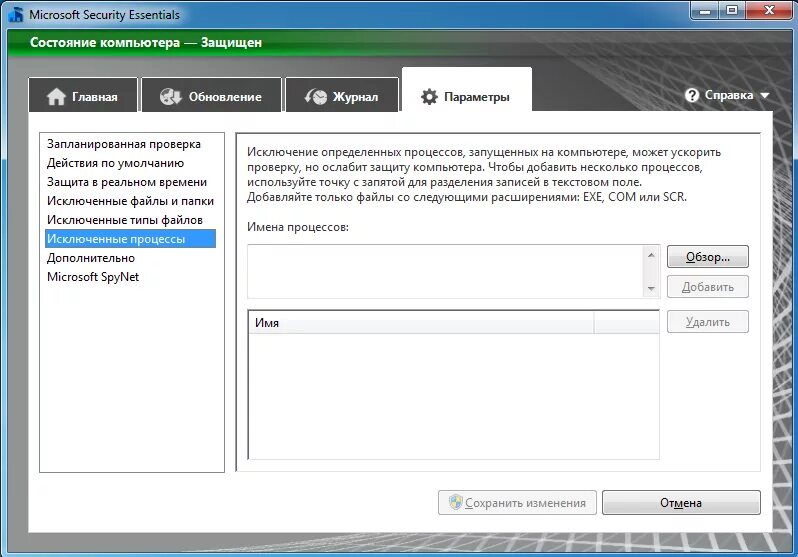The image size is (798, 557).
Task: Maximize the Microsoft Security Essentials window
Action: [732, 10]
